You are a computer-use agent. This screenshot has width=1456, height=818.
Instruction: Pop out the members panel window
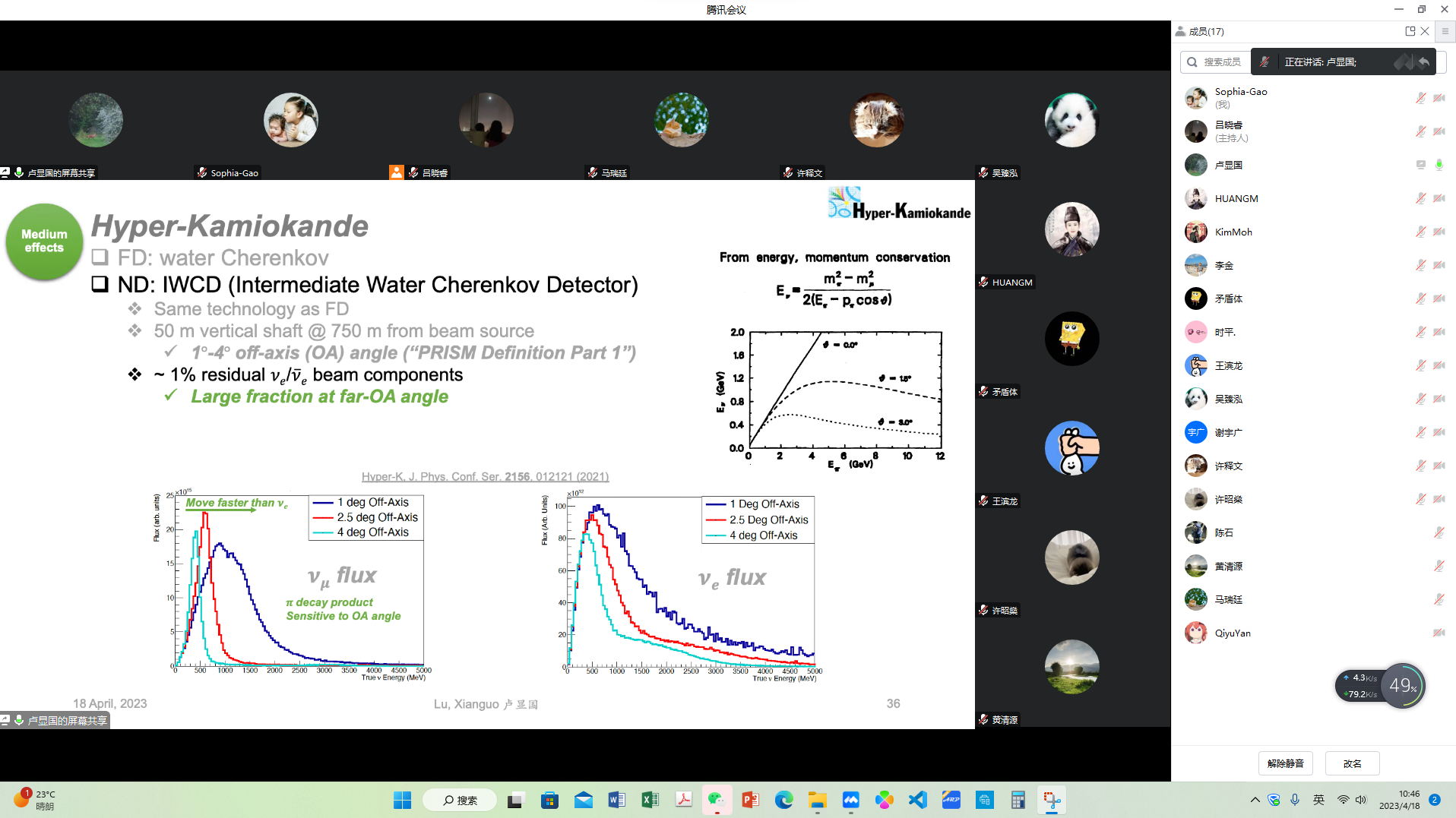click(1410, 31)
